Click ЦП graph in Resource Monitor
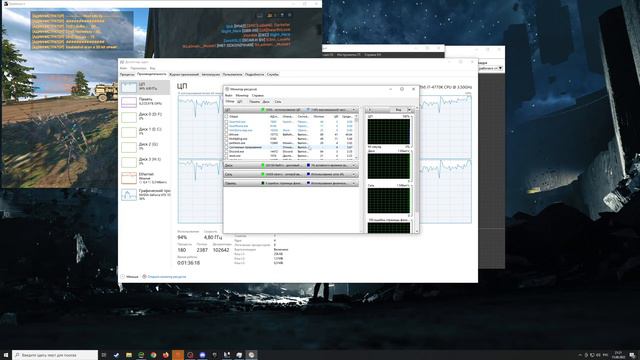The image size is (640, 360). (x=389, y=131)
